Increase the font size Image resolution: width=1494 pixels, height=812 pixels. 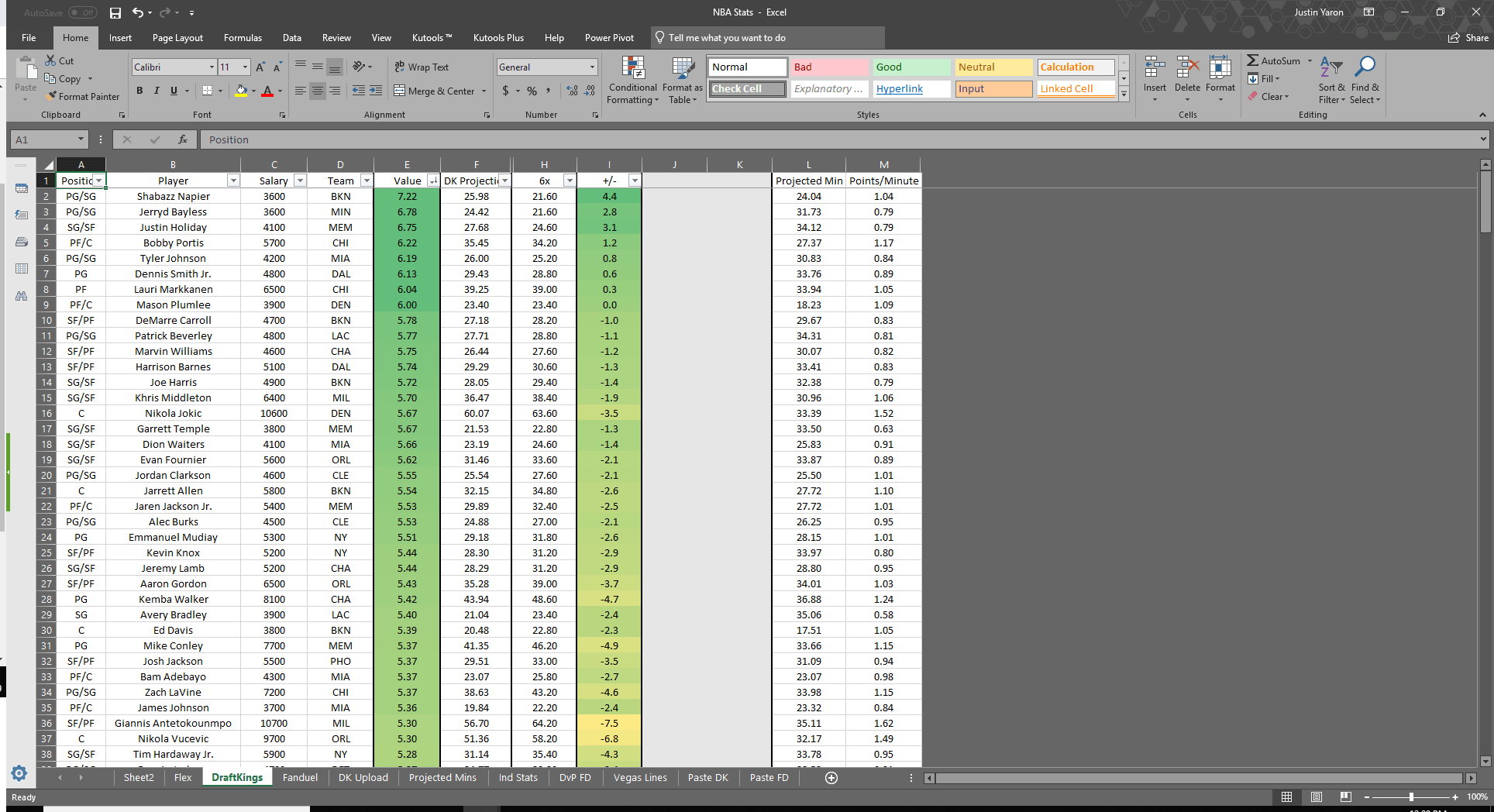[260, 67]
